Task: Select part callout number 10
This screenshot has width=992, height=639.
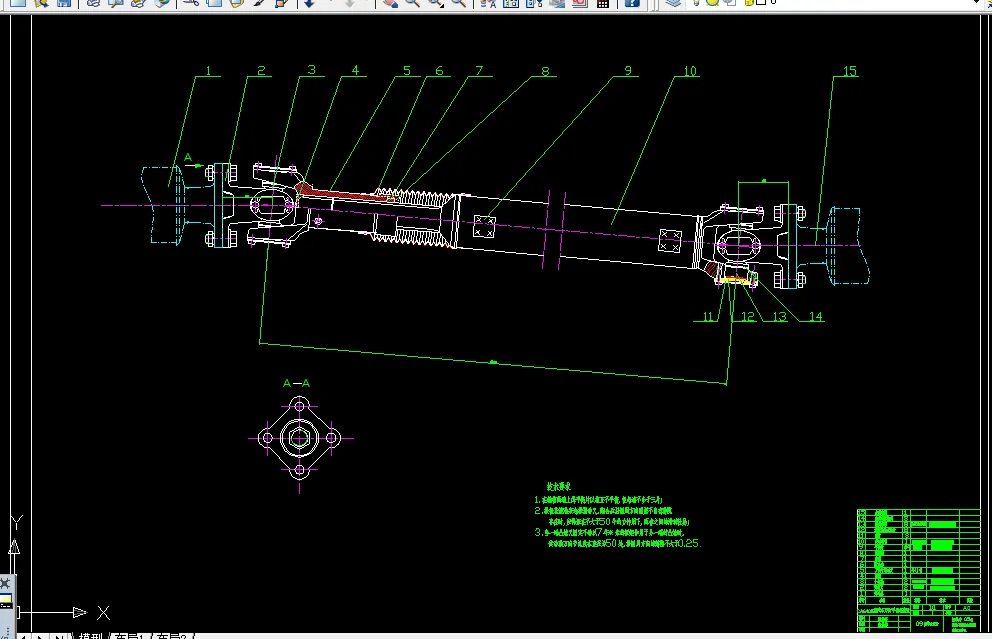Action: 690,71
